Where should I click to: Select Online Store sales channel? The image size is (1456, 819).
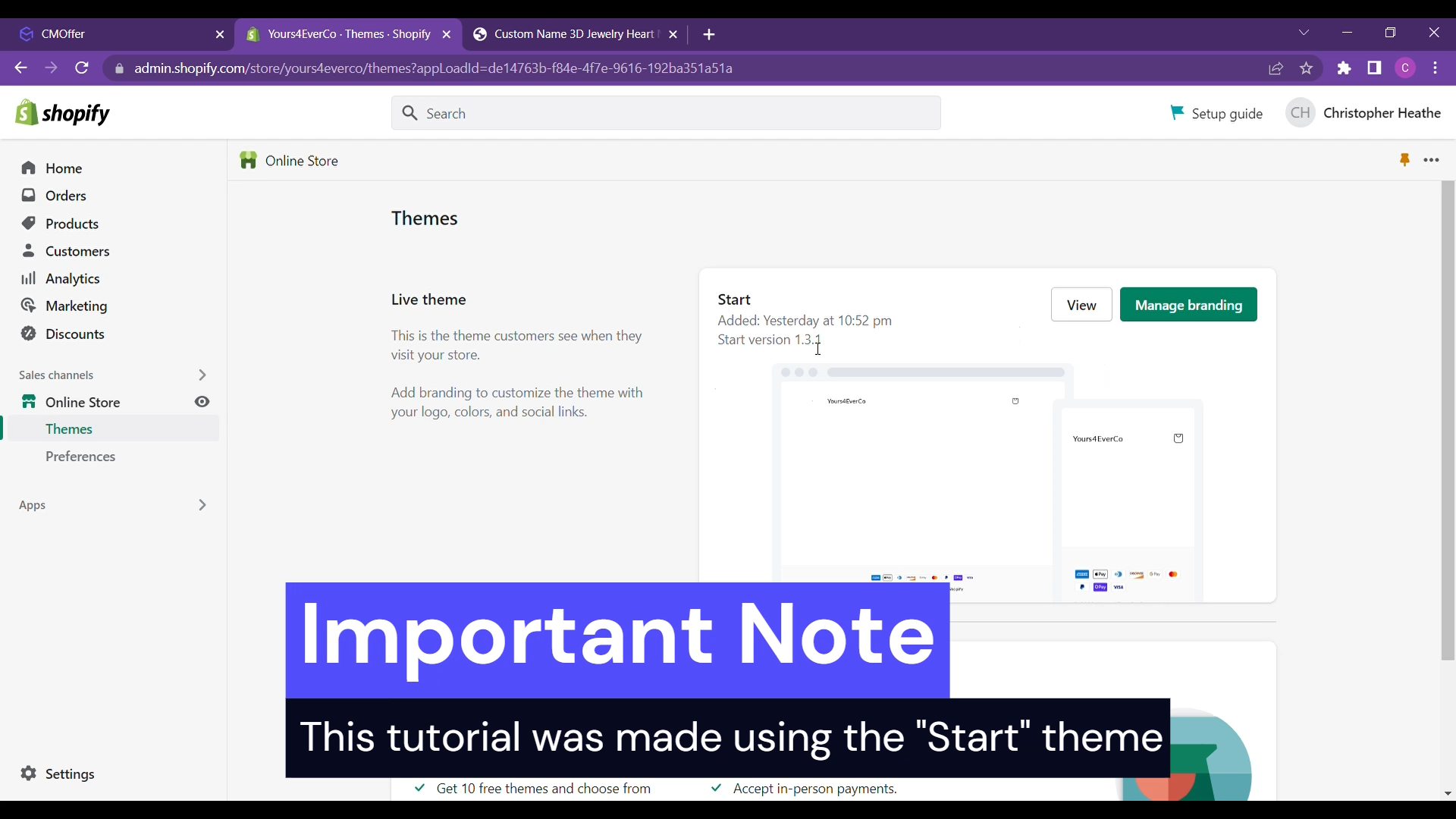[x=83, y=402]
